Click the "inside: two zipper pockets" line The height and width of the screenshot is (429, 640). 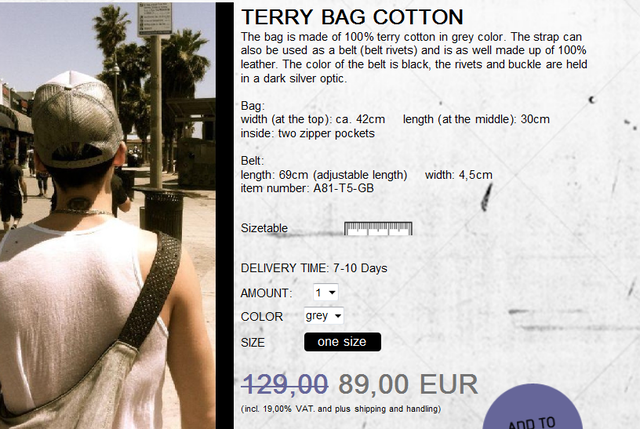click(x=308, y=132)
